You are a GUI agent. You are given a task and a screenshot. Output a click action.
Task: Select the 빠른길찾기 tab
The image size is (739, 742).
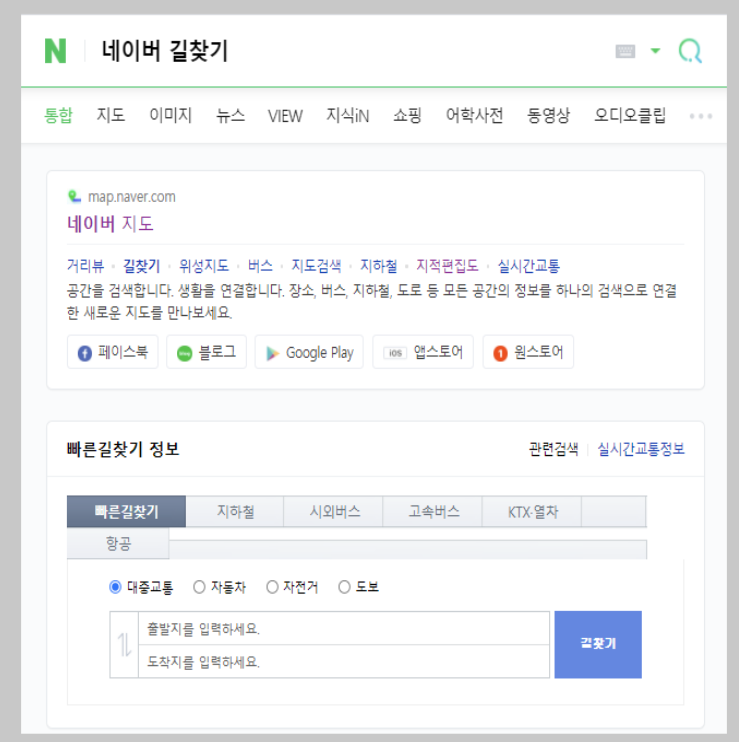click(126, 512)
